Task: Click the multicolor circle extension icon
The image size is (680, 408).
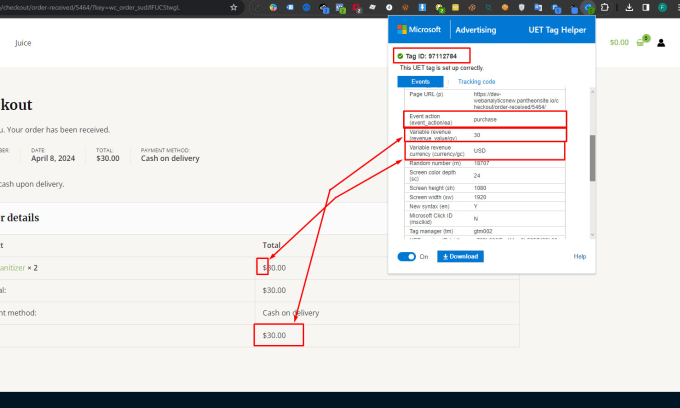Action: point(273,7)
